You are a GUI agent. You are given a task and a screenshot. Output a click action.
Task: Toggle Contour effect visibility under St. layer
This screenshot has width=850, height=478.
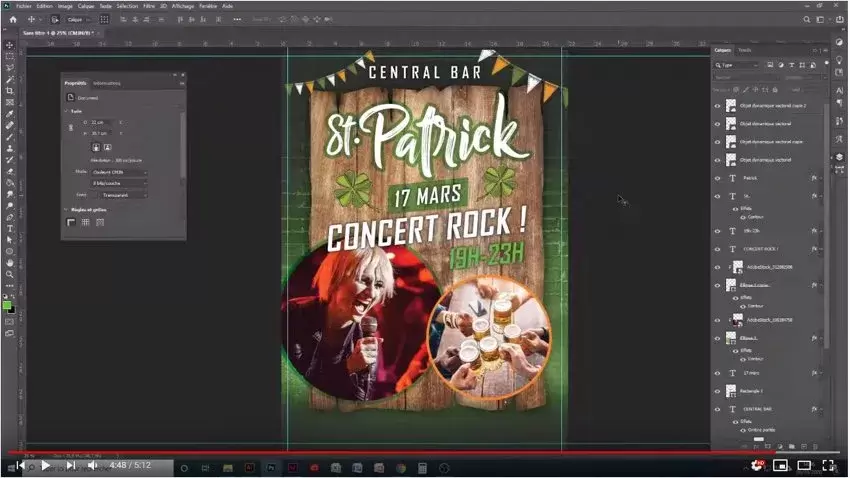[x=743, y=217]
